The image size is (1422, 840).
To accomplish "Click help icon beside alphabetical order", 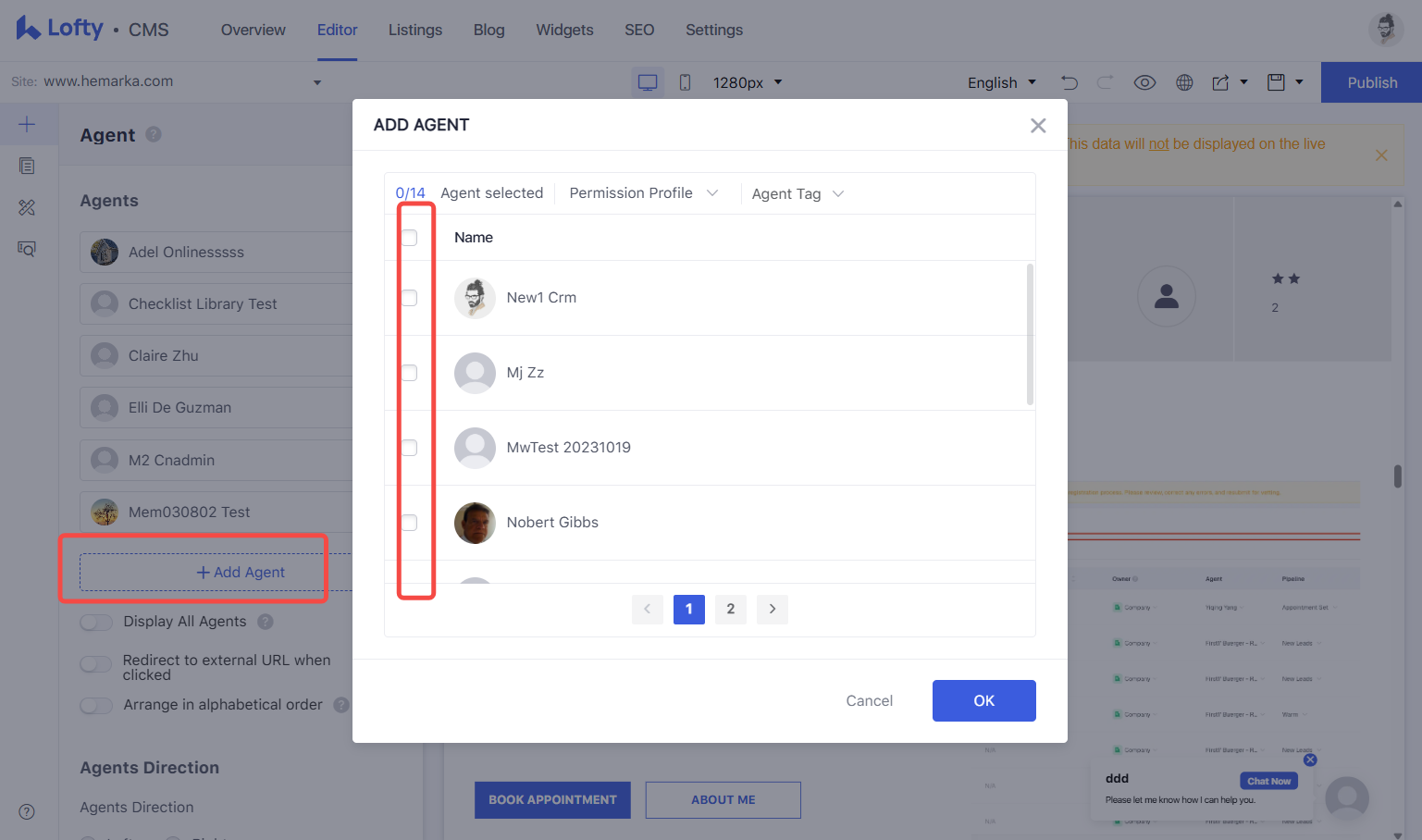I will click(341, 705).
